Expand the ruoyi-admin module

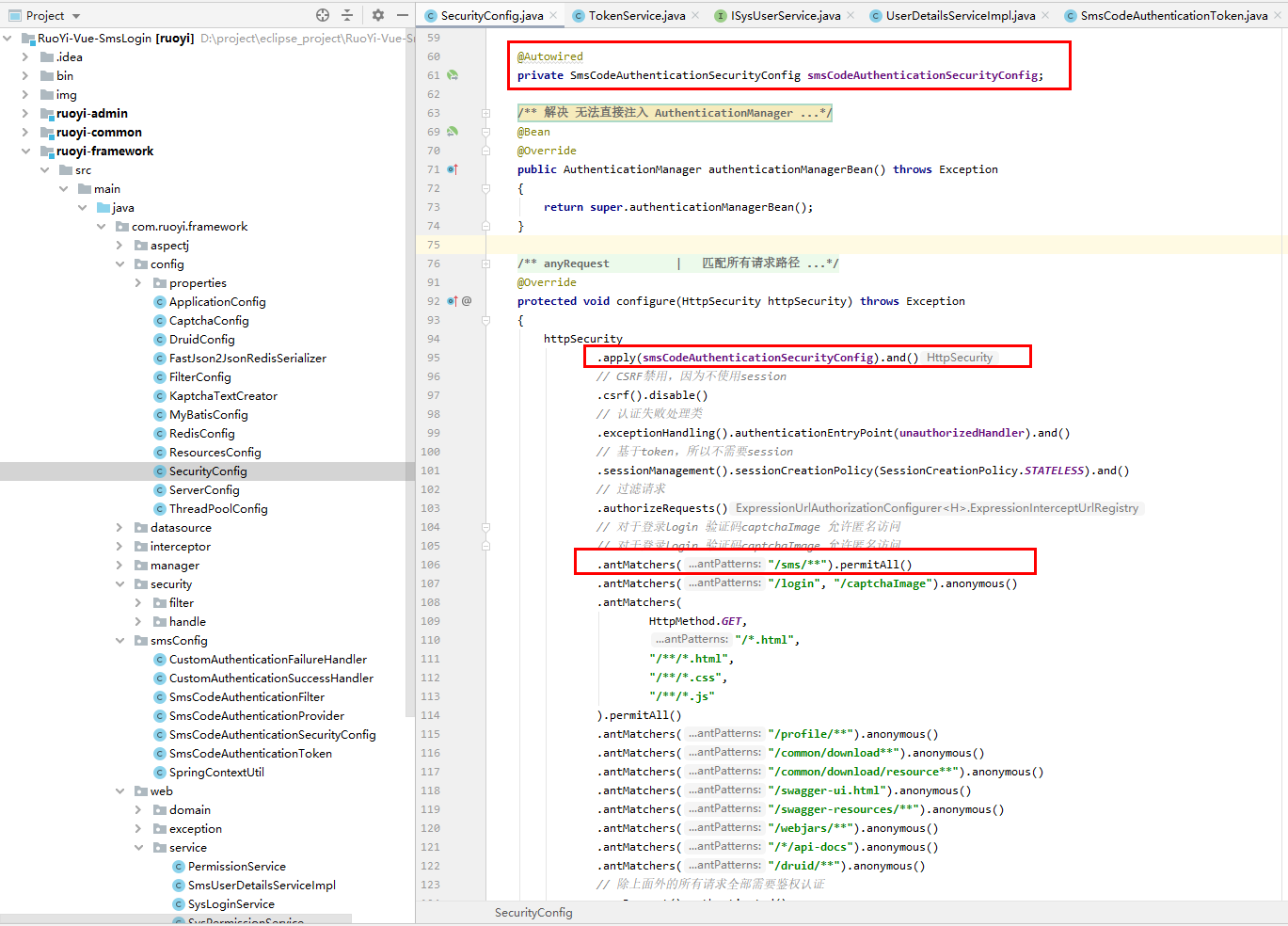25,114
